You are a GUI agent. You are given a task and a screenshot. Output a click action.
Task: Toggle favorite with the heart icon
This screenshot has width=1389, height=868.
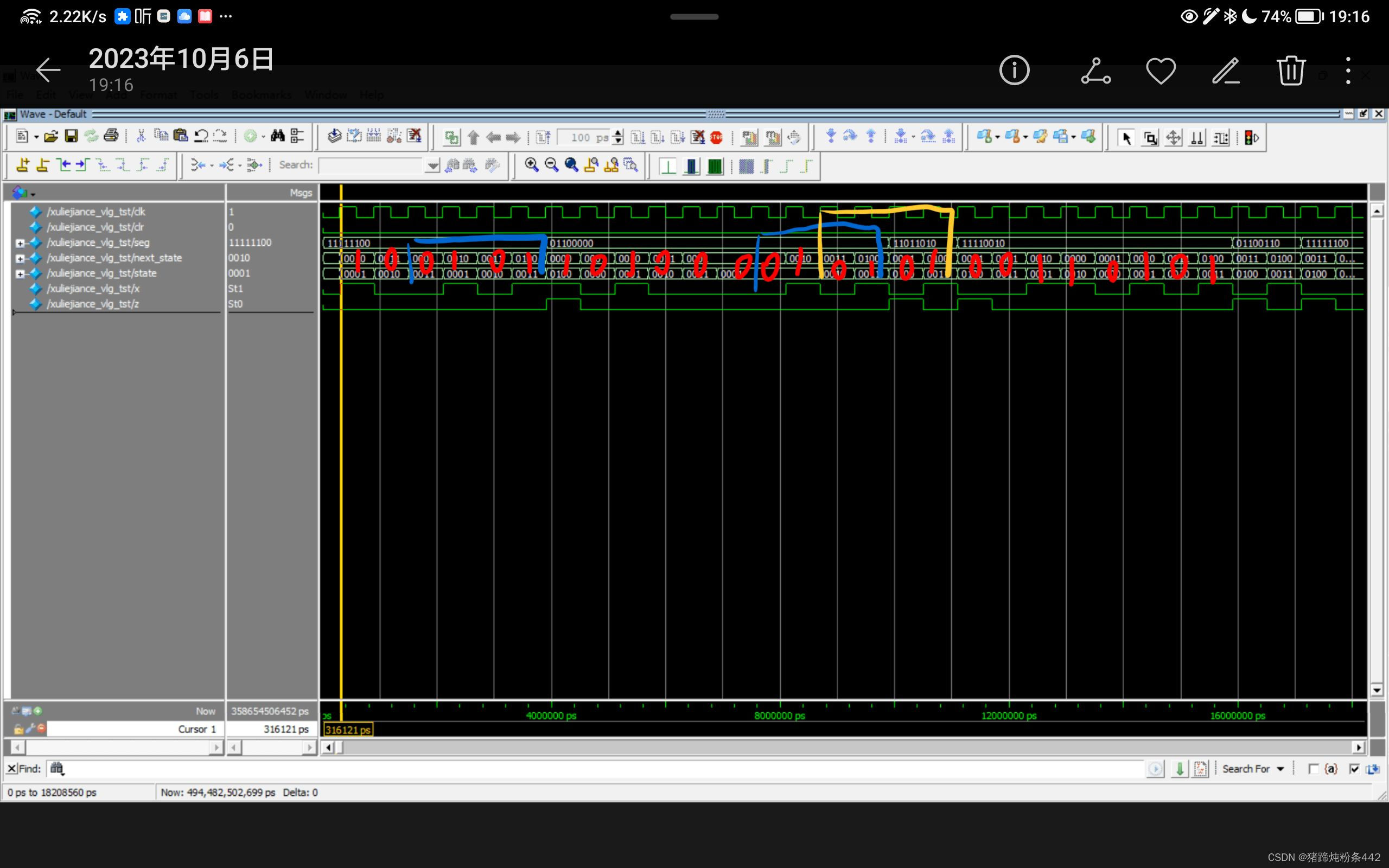click(x=1161, y=71)
